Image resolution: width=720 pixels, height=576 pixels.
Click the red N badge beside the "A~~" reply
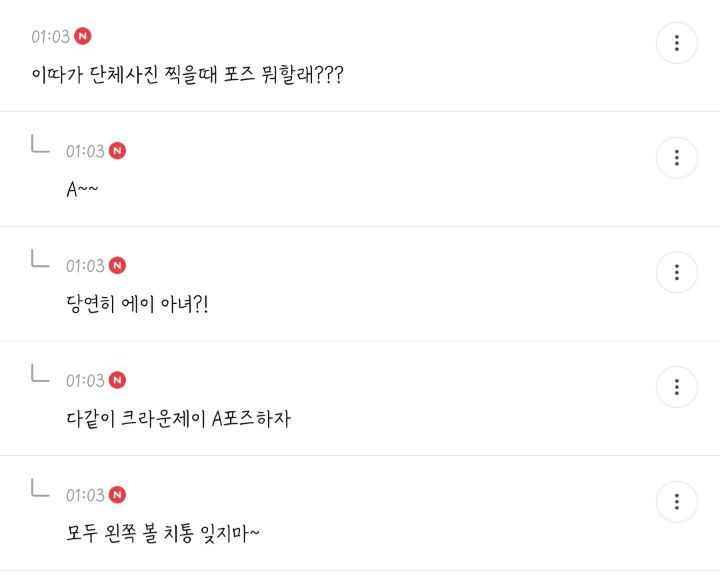[117, 151]
